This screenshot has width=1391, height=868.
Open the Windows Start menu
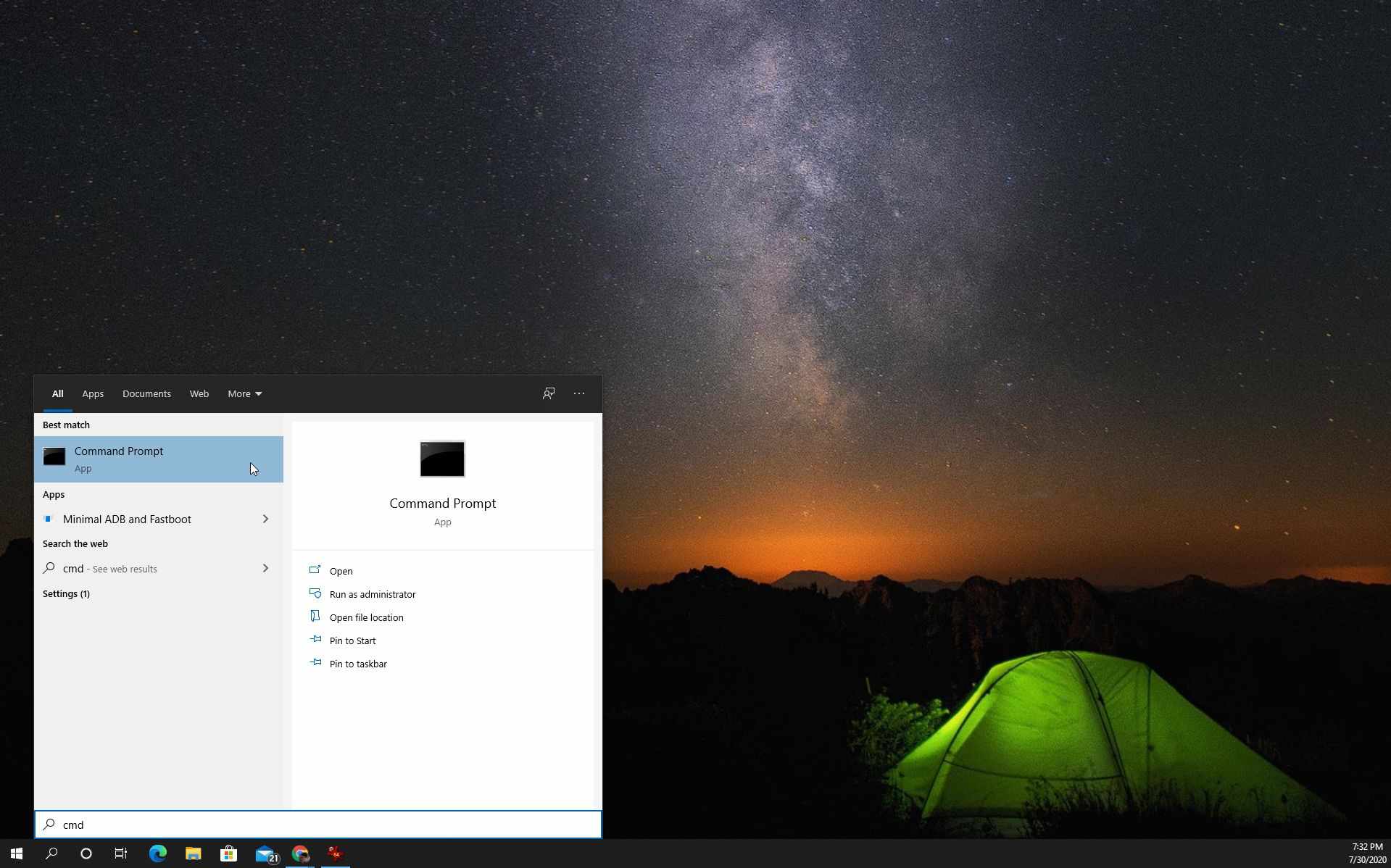click(x=17, y=854)
